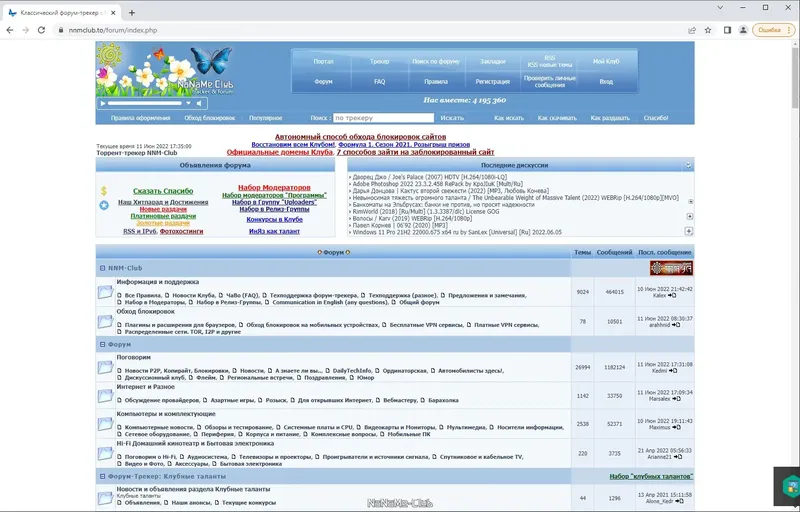Open Автономный способ обхода блокировок сайтов link

[361, 137]
